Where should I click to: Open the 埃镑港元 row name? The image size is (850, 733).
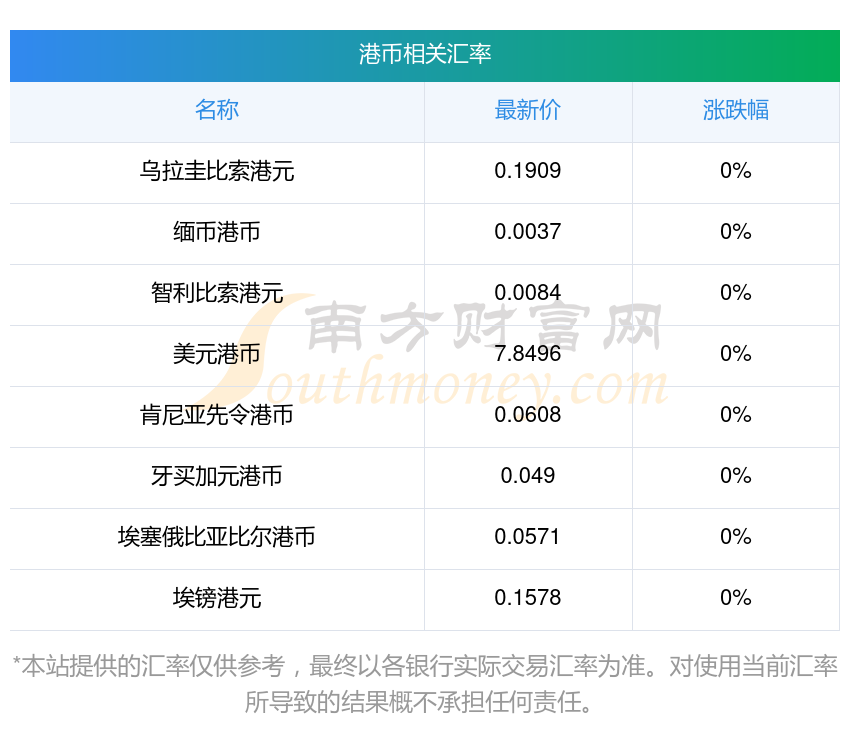tap(217, 598)
